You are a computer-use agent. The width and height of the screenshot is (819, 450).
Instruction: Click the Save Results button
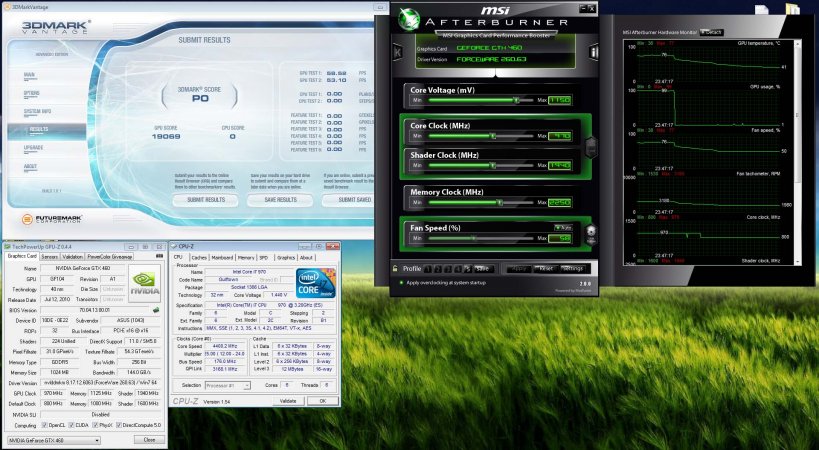(x=280, y=200)
